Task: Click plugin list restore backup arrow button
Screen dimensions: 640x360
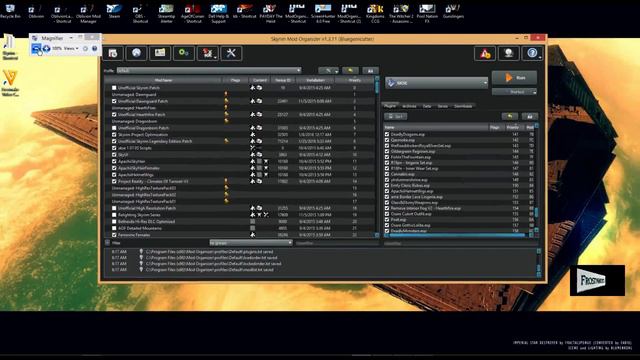Action: coord(510,116)
